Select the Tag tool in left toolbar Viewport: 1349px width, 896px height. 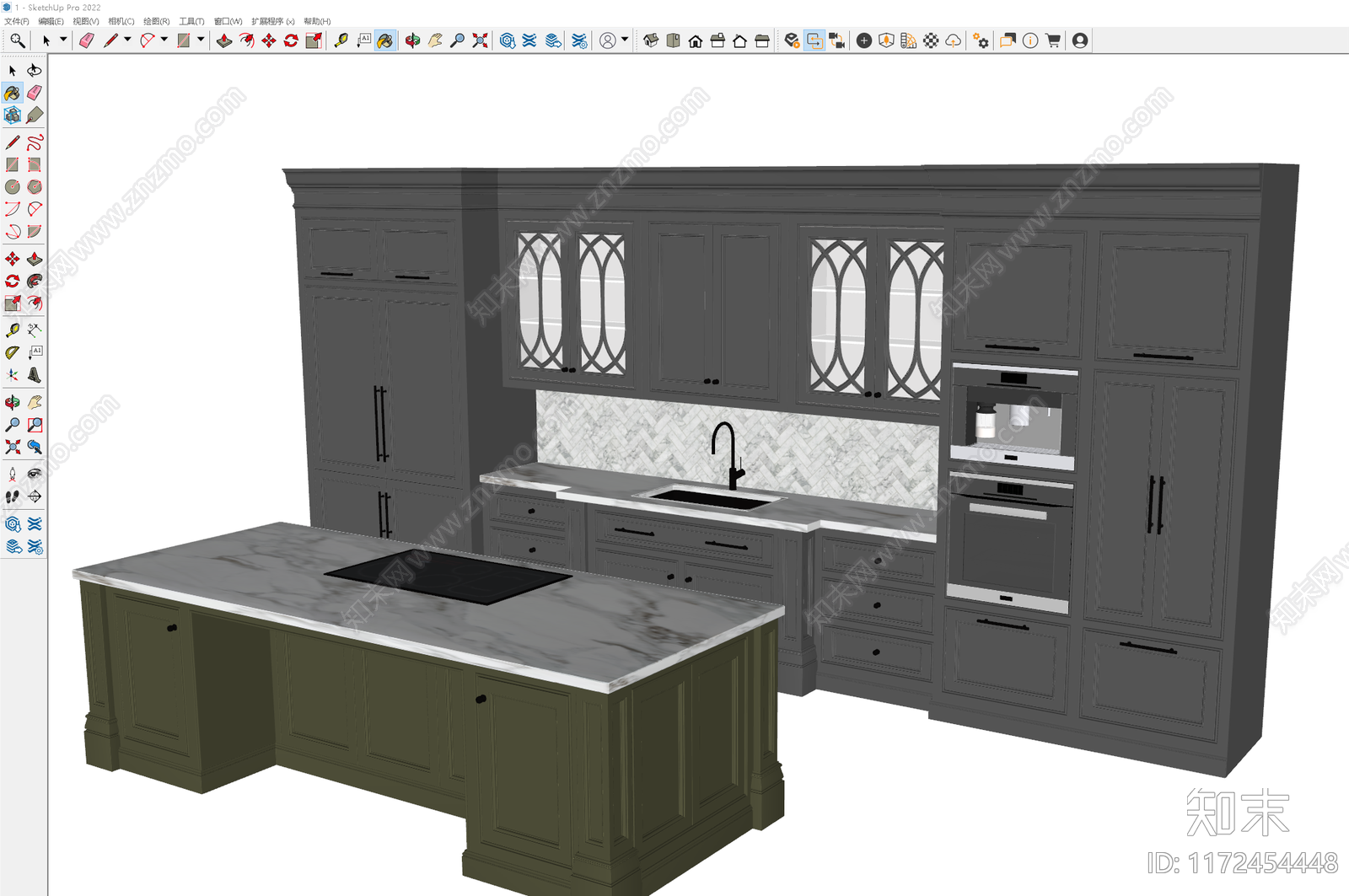35,115
